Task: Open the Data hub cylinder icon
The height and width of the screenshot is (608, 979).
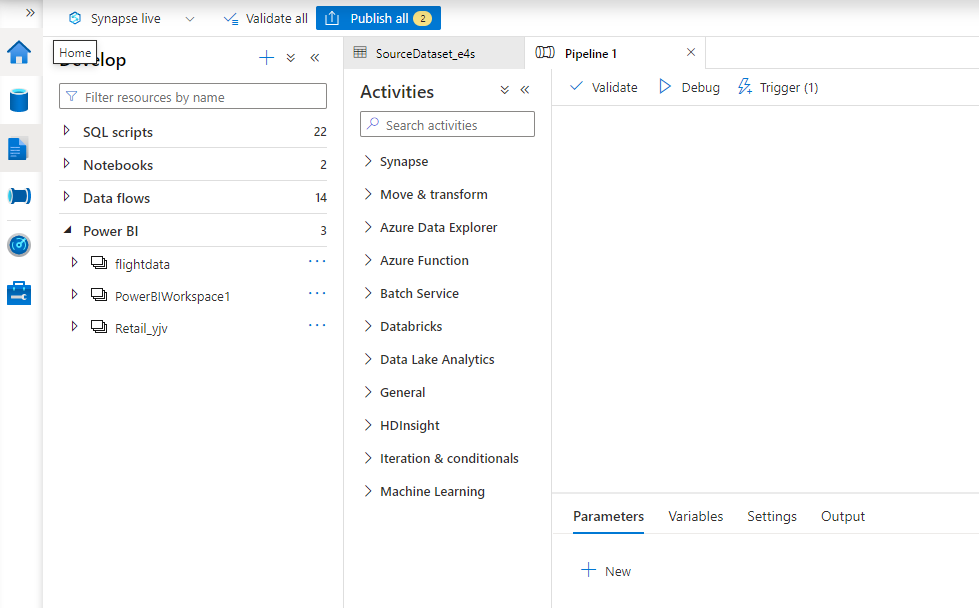Action: tap(19, 100)
